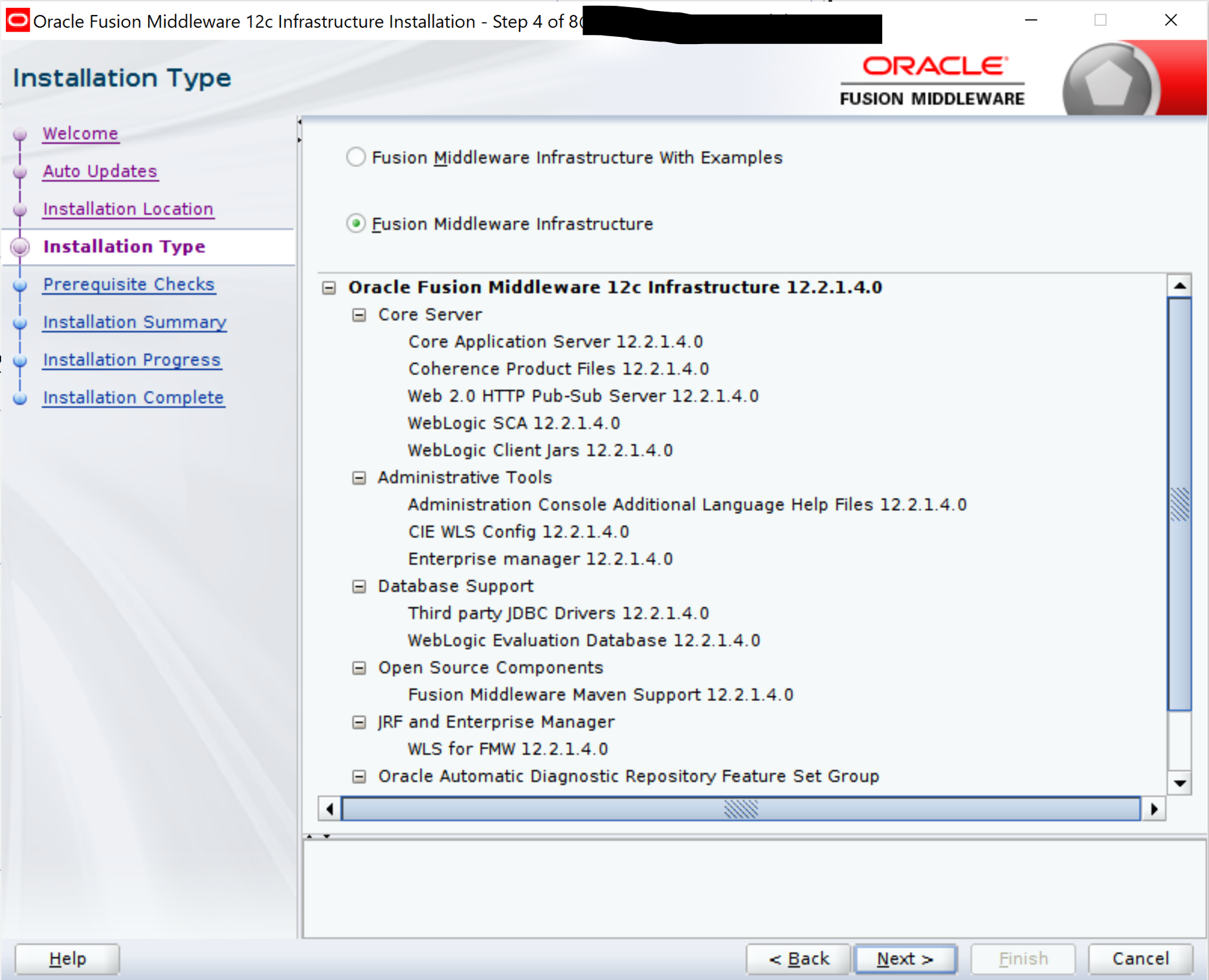Collapse the Database Support tree node
The image size is (1209, 980).
click(x=359, y=586)
